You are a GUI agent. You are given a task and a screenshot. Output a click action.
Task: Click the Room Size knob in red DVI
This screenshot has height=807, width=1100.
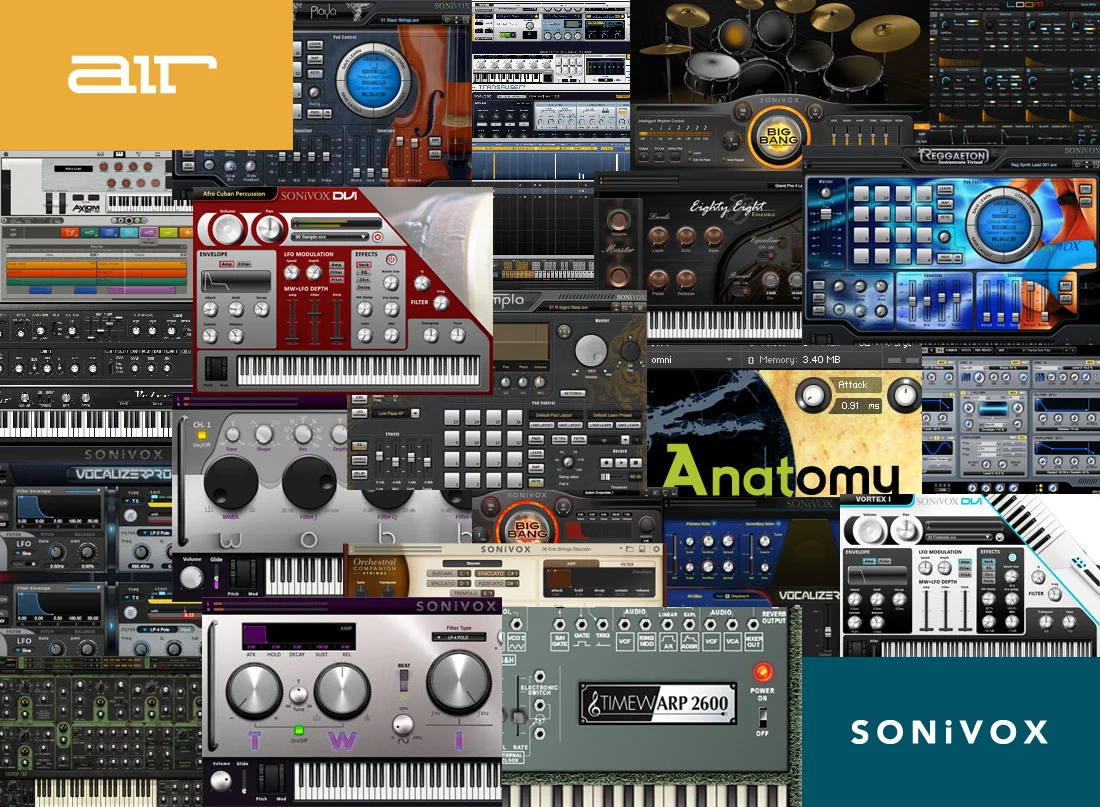(x=391, y=283)
